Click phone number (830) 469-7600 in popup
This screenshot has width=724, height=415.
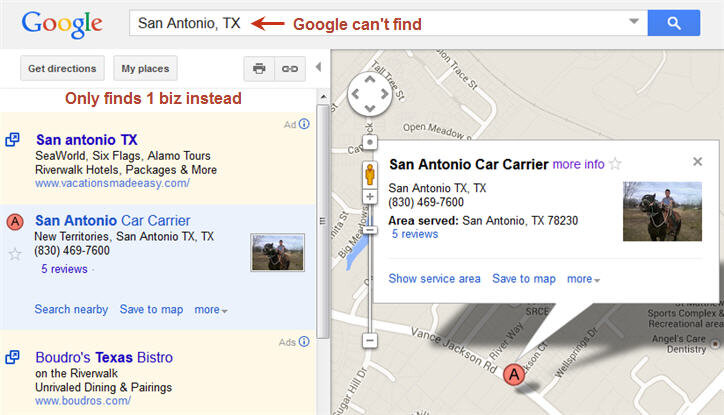(426, 202)
